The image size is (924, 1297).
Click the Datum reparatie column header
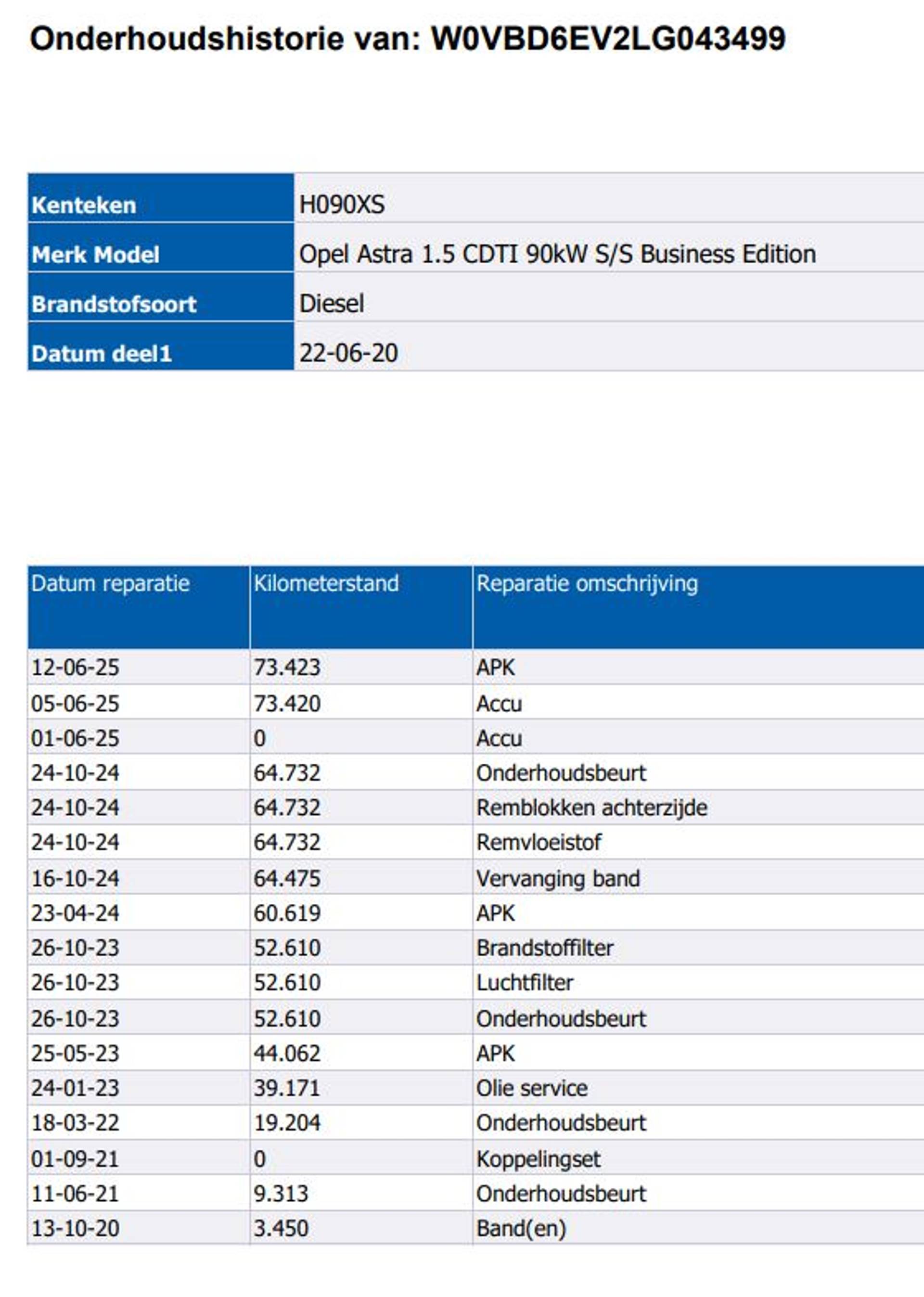tap(110, 584)
